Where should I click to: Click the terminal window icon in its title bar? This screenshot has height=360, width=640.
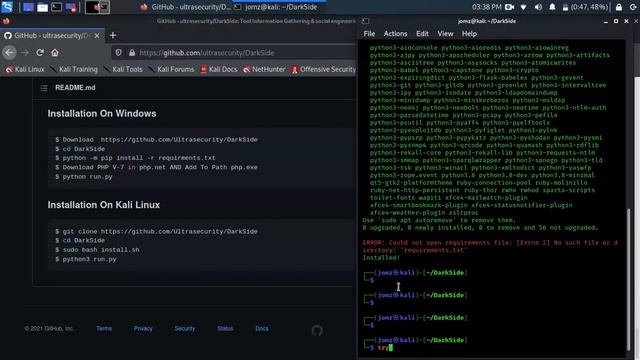tap(365, 21)
